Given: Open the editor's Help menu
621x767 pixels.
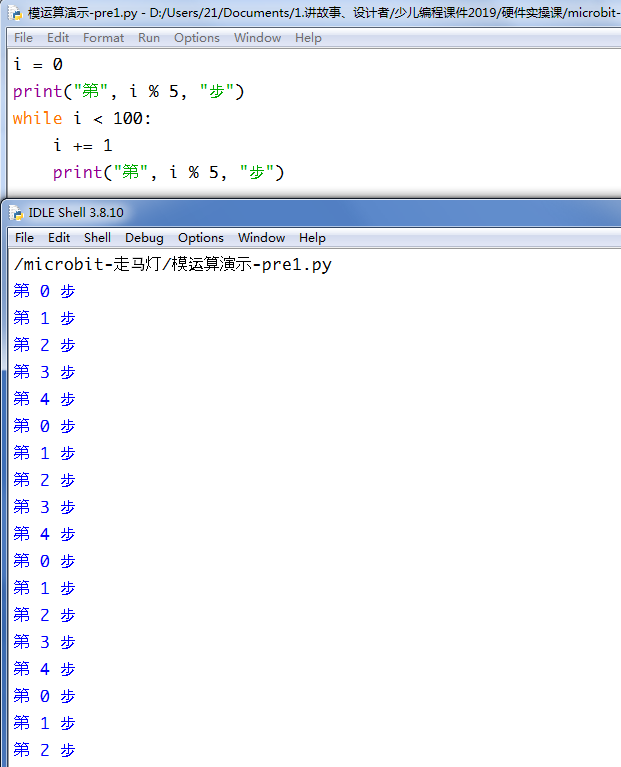Looking at the screenshot, I should [x=309, y=38].
